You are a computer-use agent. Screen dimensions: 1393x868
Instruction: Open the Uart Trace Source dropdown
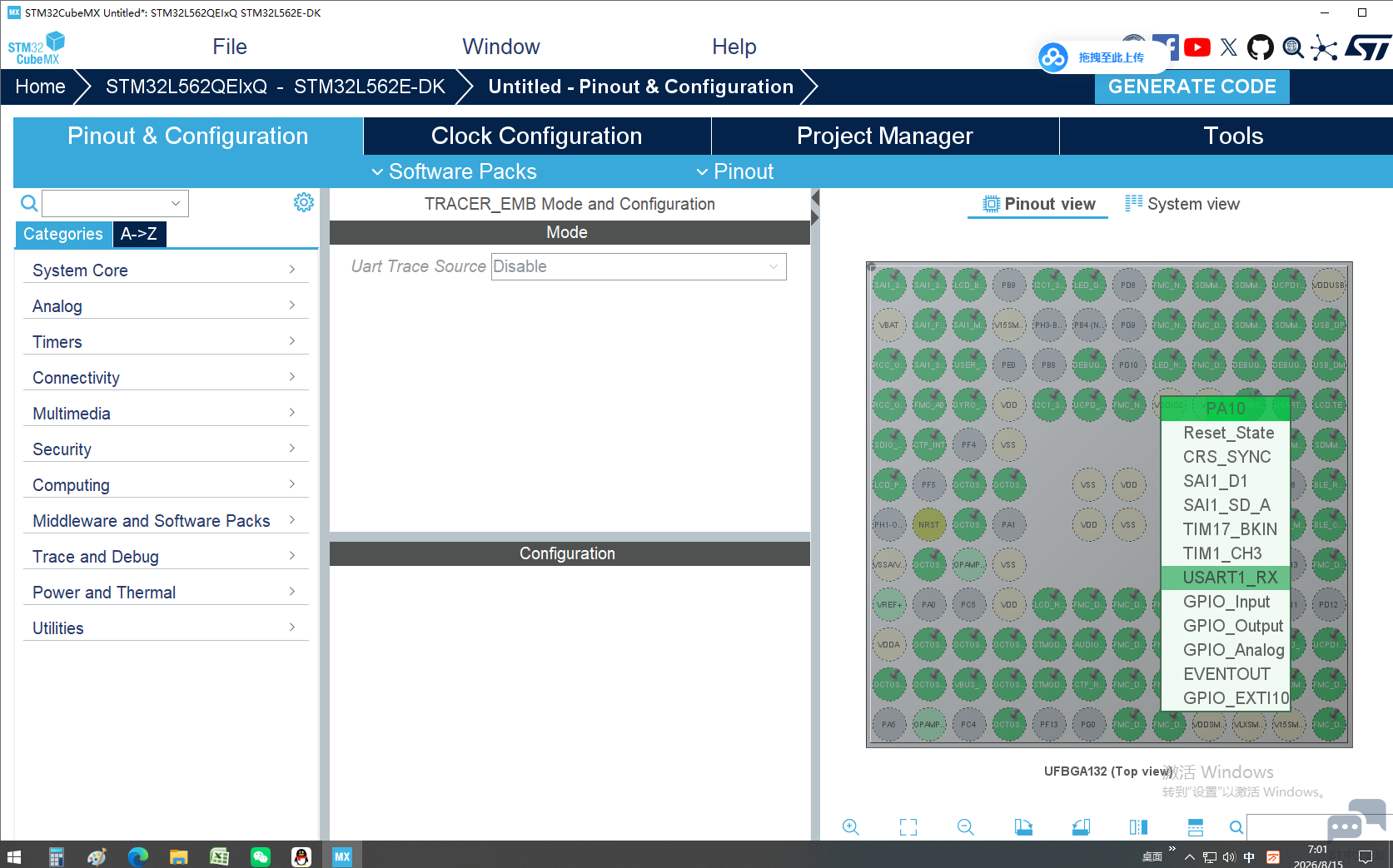(639, 266)
